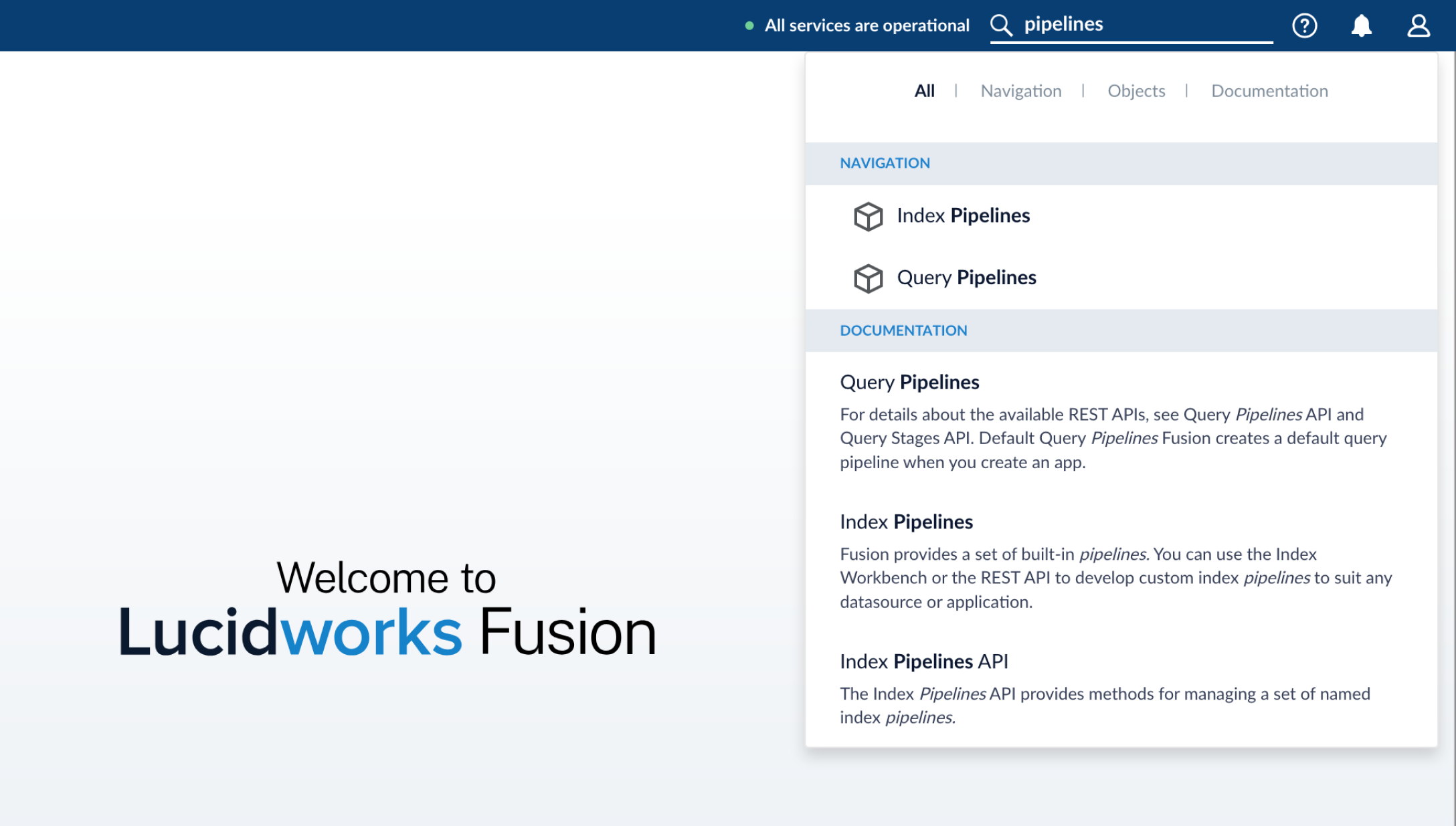Switch to the Navigation results tab
This screenshot has width=1456, height=826.
point(1020,91)
